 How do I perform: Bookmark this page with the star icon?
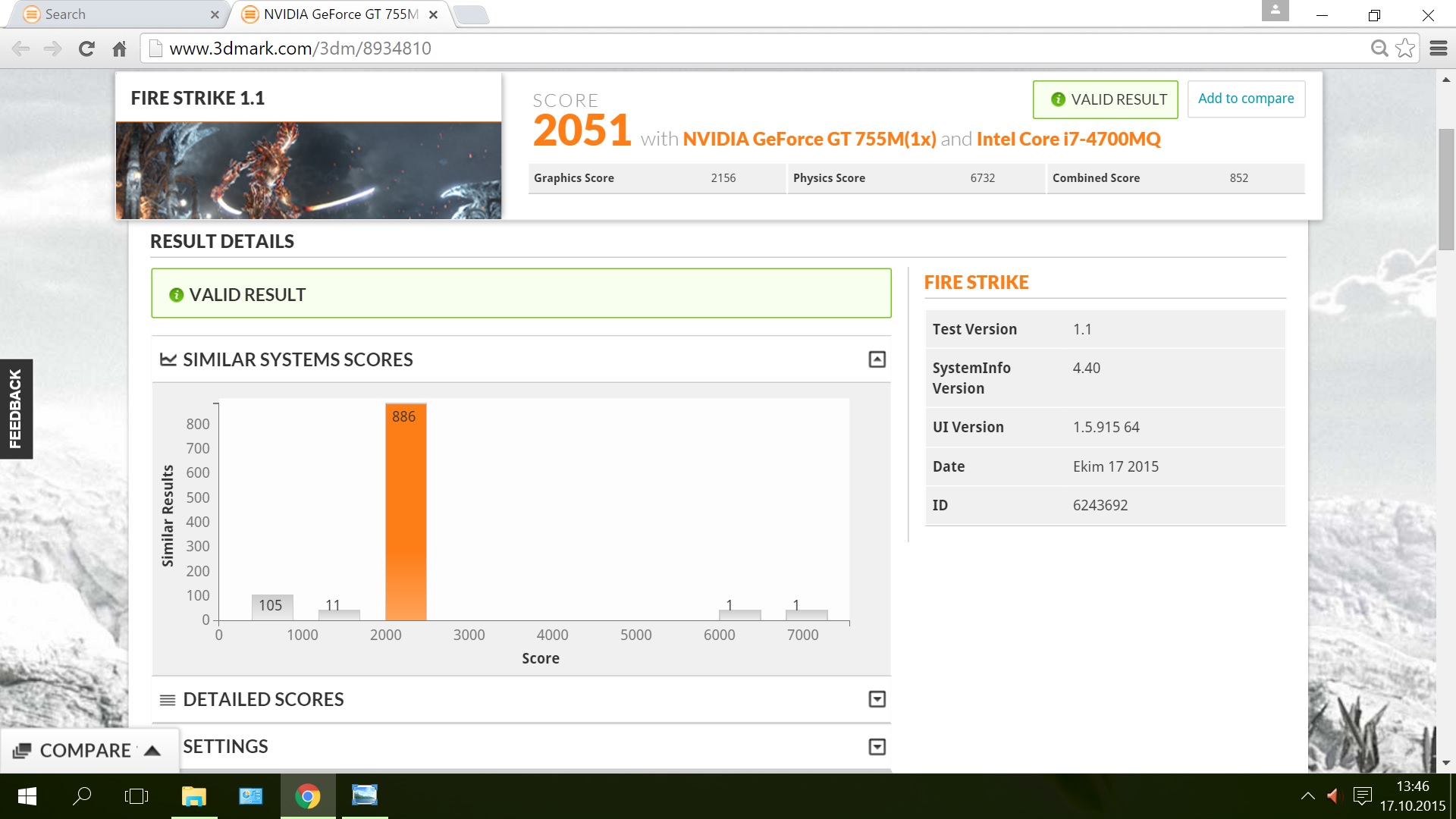click(1405, 49)
